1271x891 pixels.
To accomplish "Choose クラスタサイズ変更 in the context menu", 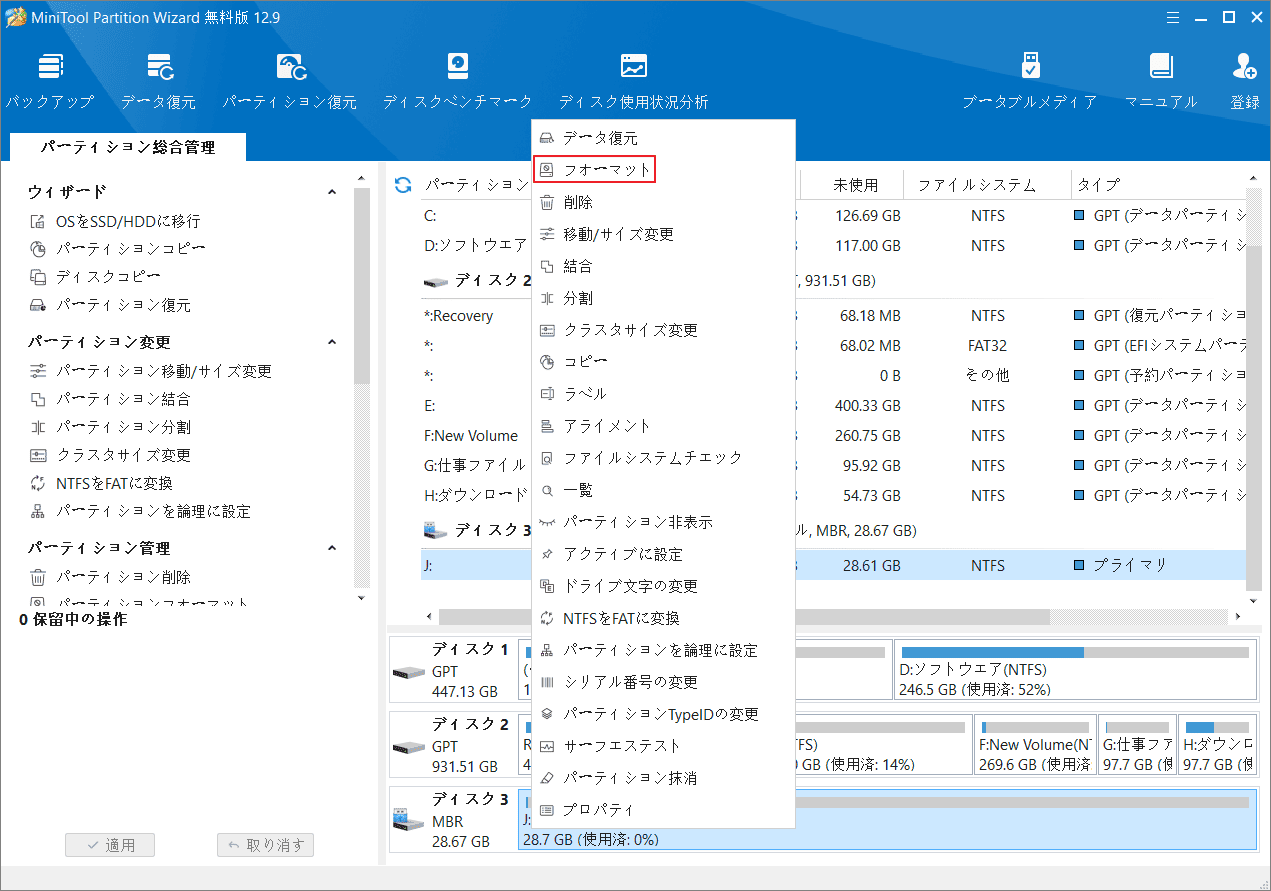I will click(x=663, y=330).
